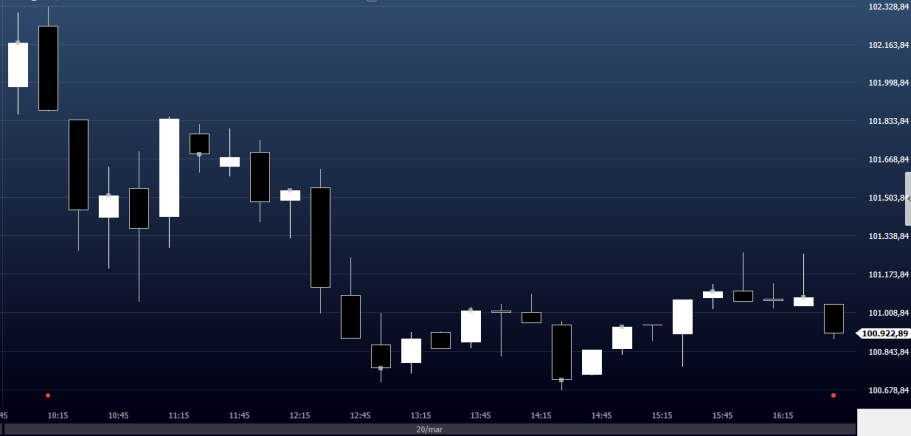Select the 101.668,84 price level label
Image resolution: width=911 pixels, height=436 pixels.
888,160
